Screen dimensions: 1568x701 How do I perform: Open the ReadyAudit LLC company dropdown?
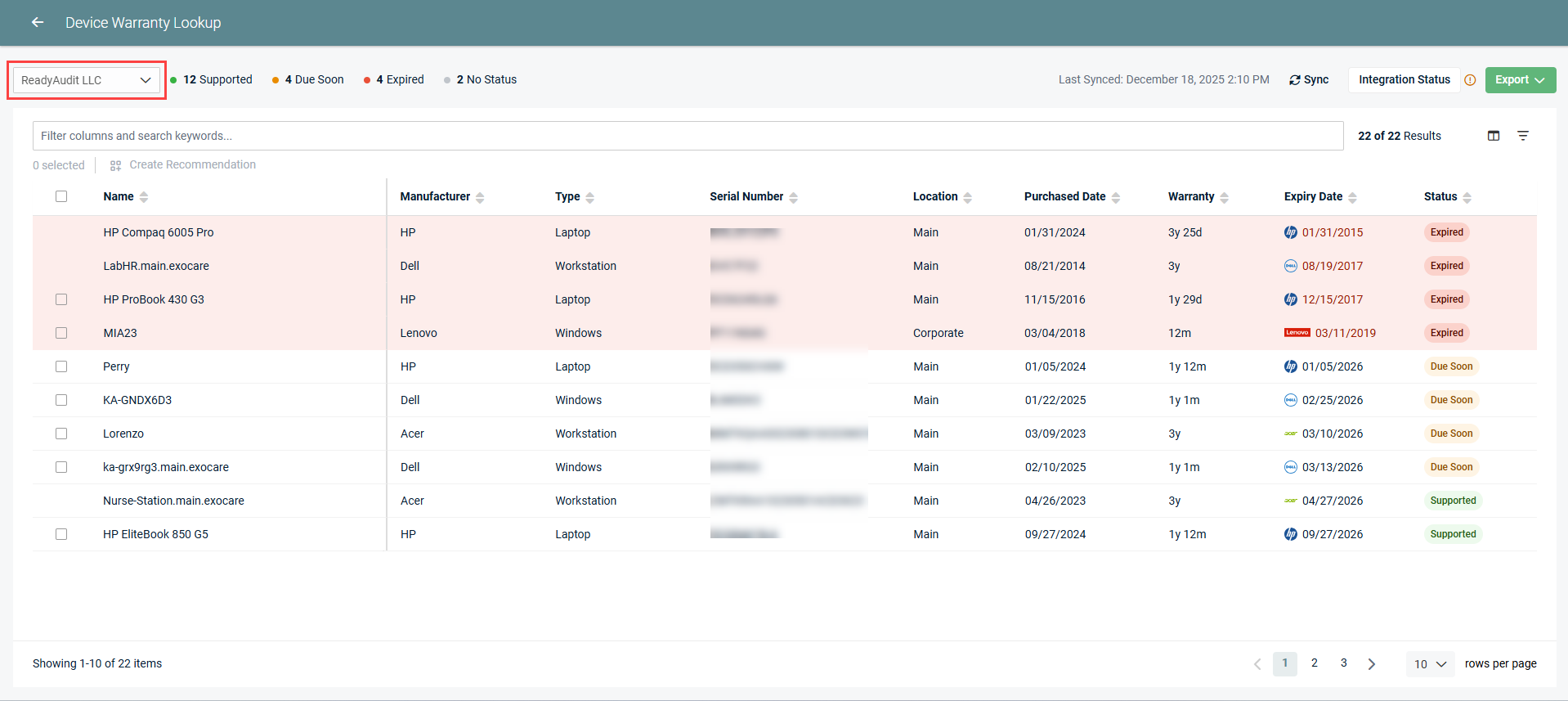87,80
